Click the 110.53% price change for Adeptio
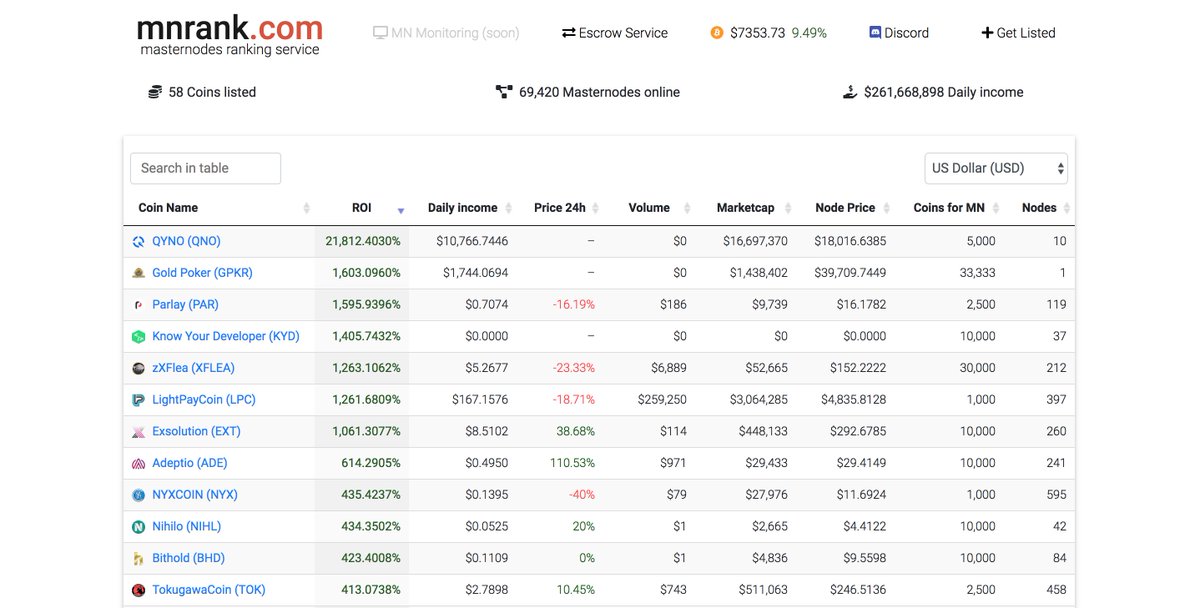The width and height of the screenshot is (1200, 608). tap(572, 463)
